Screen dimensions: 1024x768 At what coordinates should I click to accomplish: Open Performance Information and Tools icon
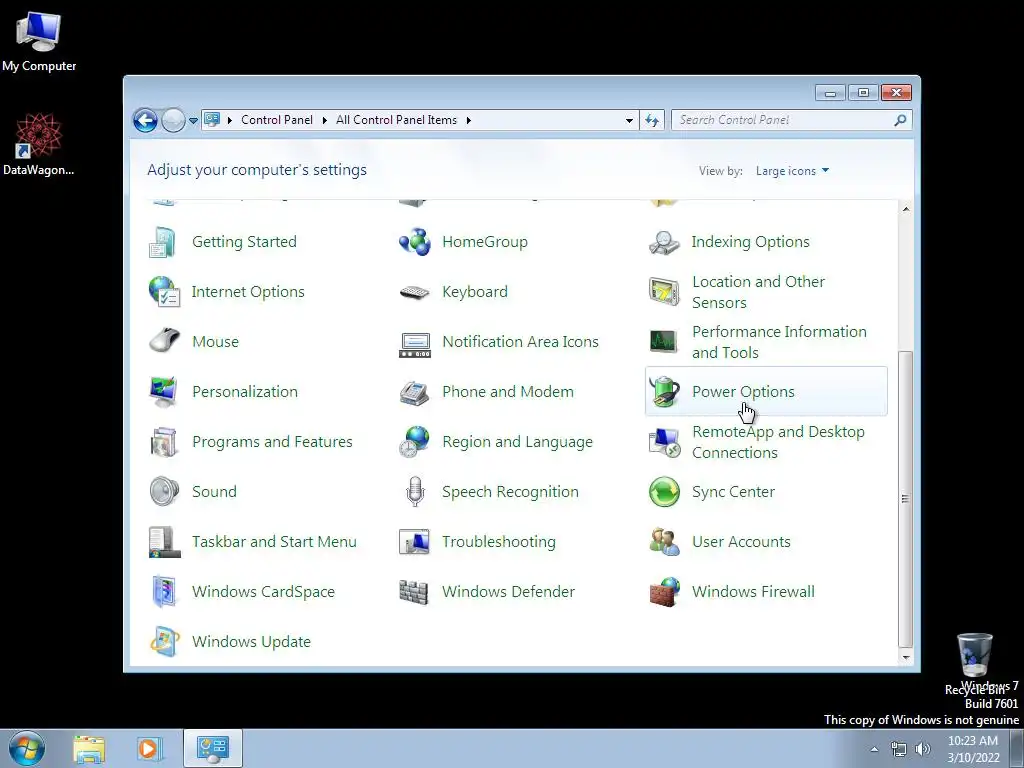(x=664, y=342)
